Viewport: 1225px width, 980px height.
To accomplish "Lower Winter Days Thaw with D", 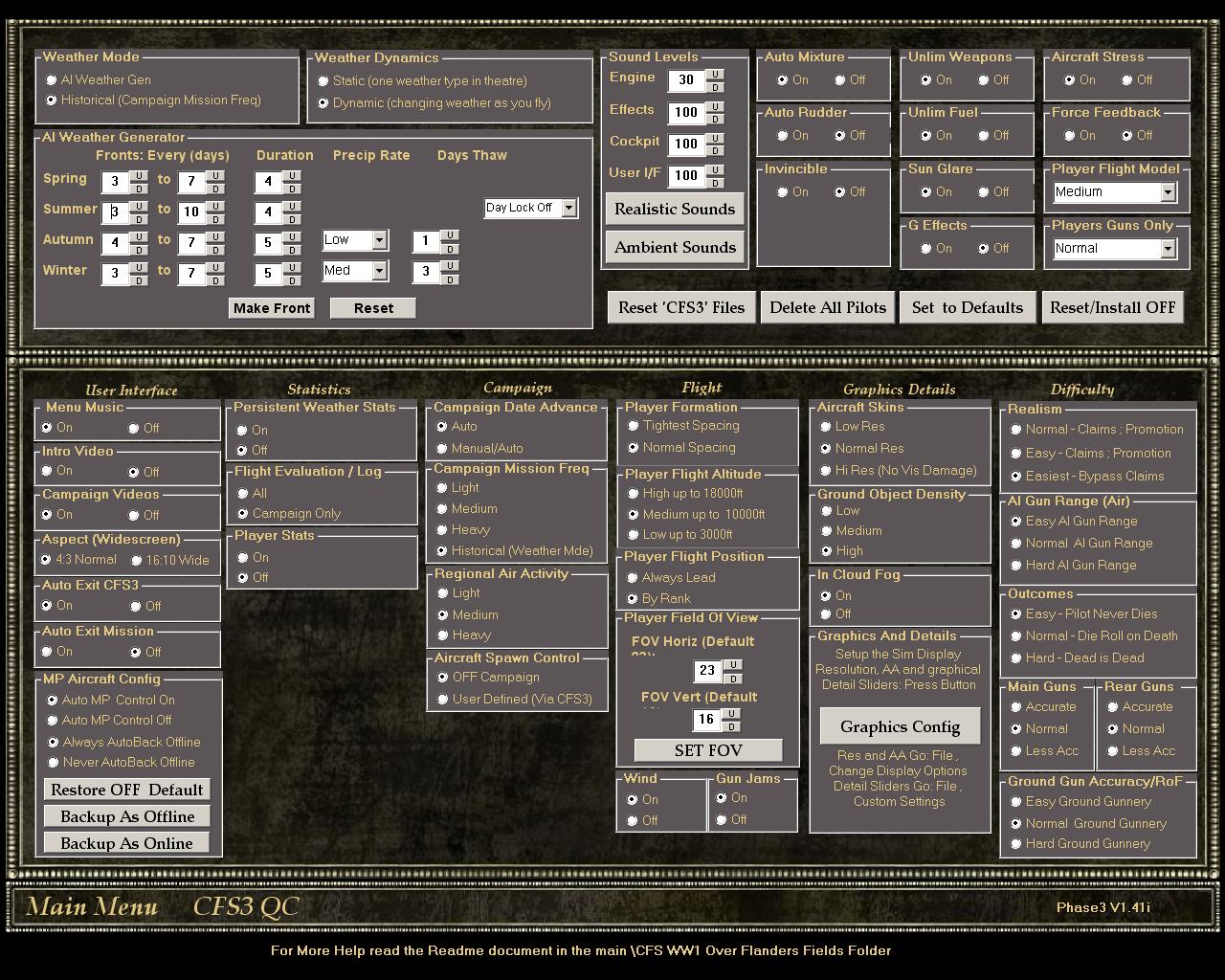I will coord(450,278).
